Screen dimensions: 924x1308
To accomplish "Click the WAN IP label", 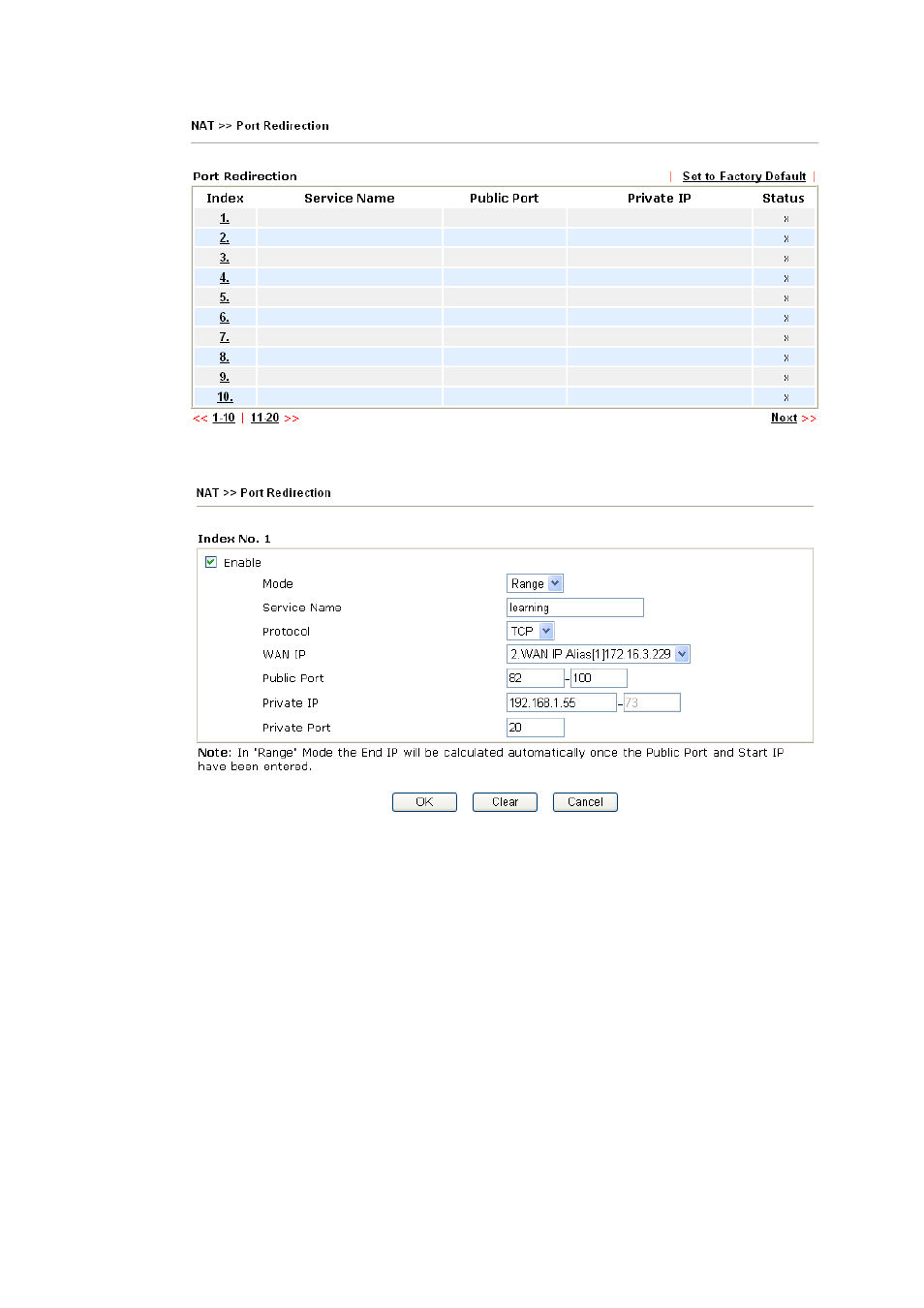I will pyautogui.click(x=284, y=654).
